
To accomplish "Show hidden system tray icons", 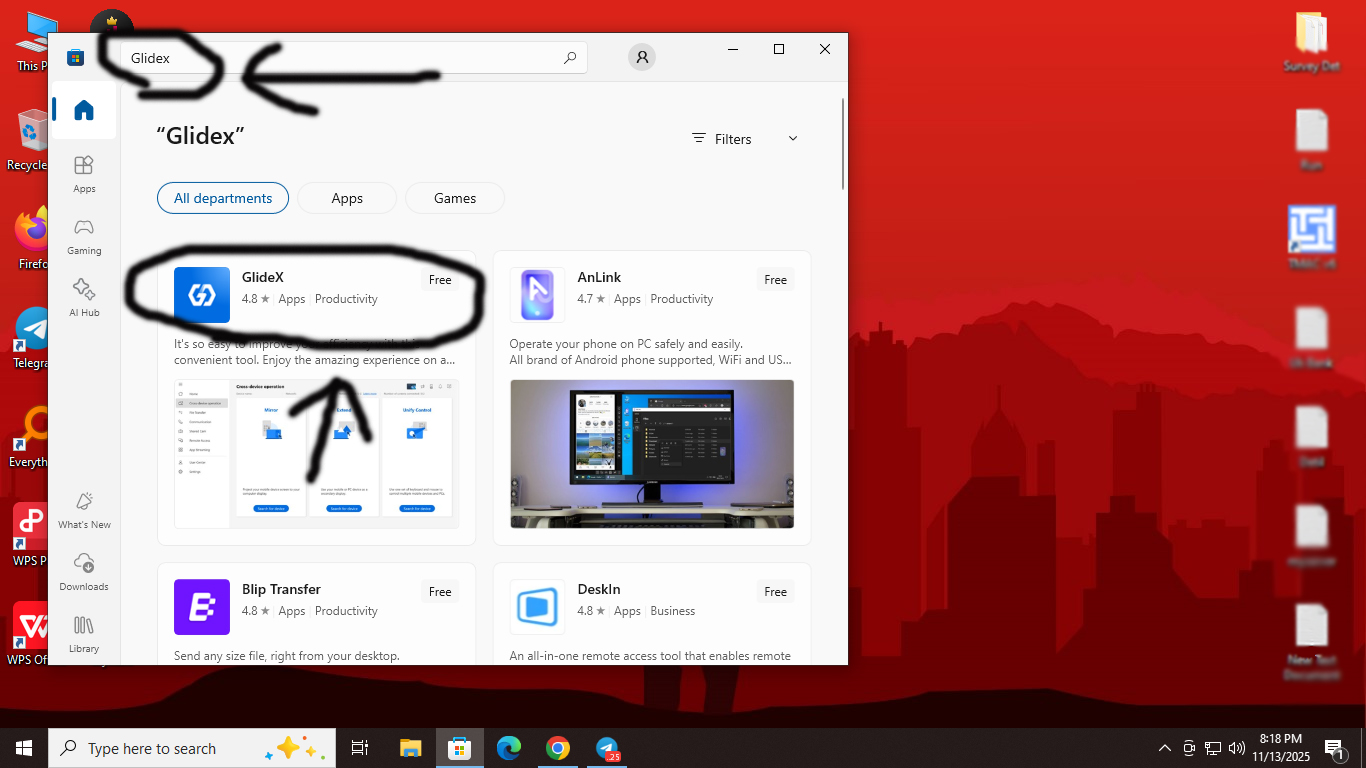I will point(1164,748).
